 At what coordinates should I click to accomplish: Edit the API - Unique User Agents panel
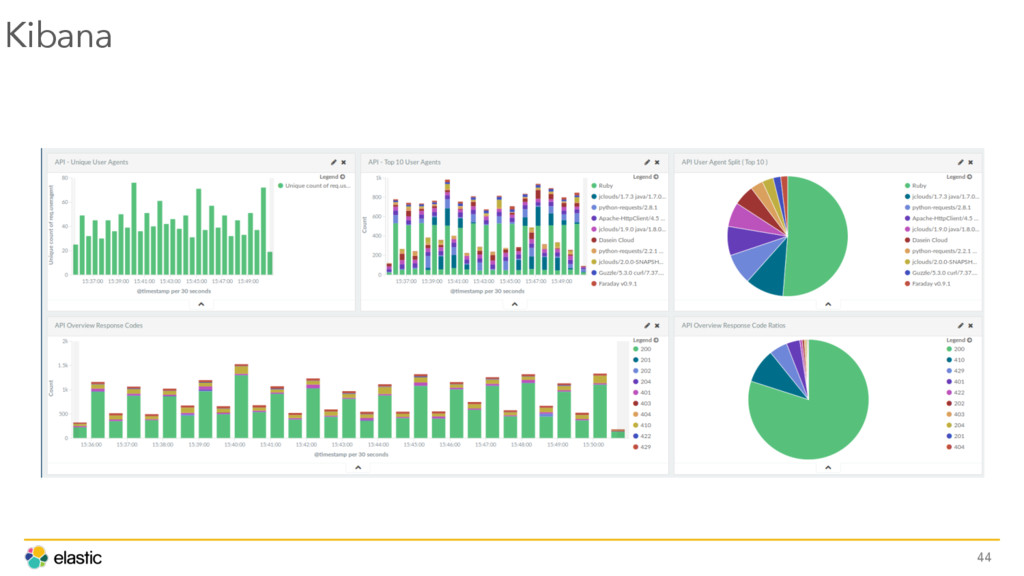333,162
